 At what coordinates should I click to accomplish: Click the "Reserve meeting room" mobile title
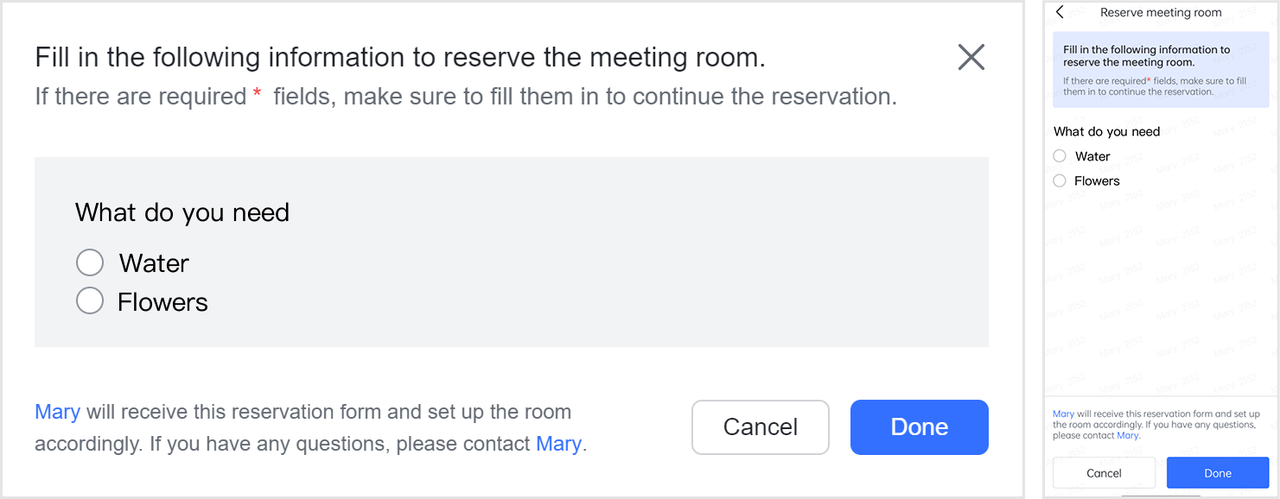(1160, 13)
